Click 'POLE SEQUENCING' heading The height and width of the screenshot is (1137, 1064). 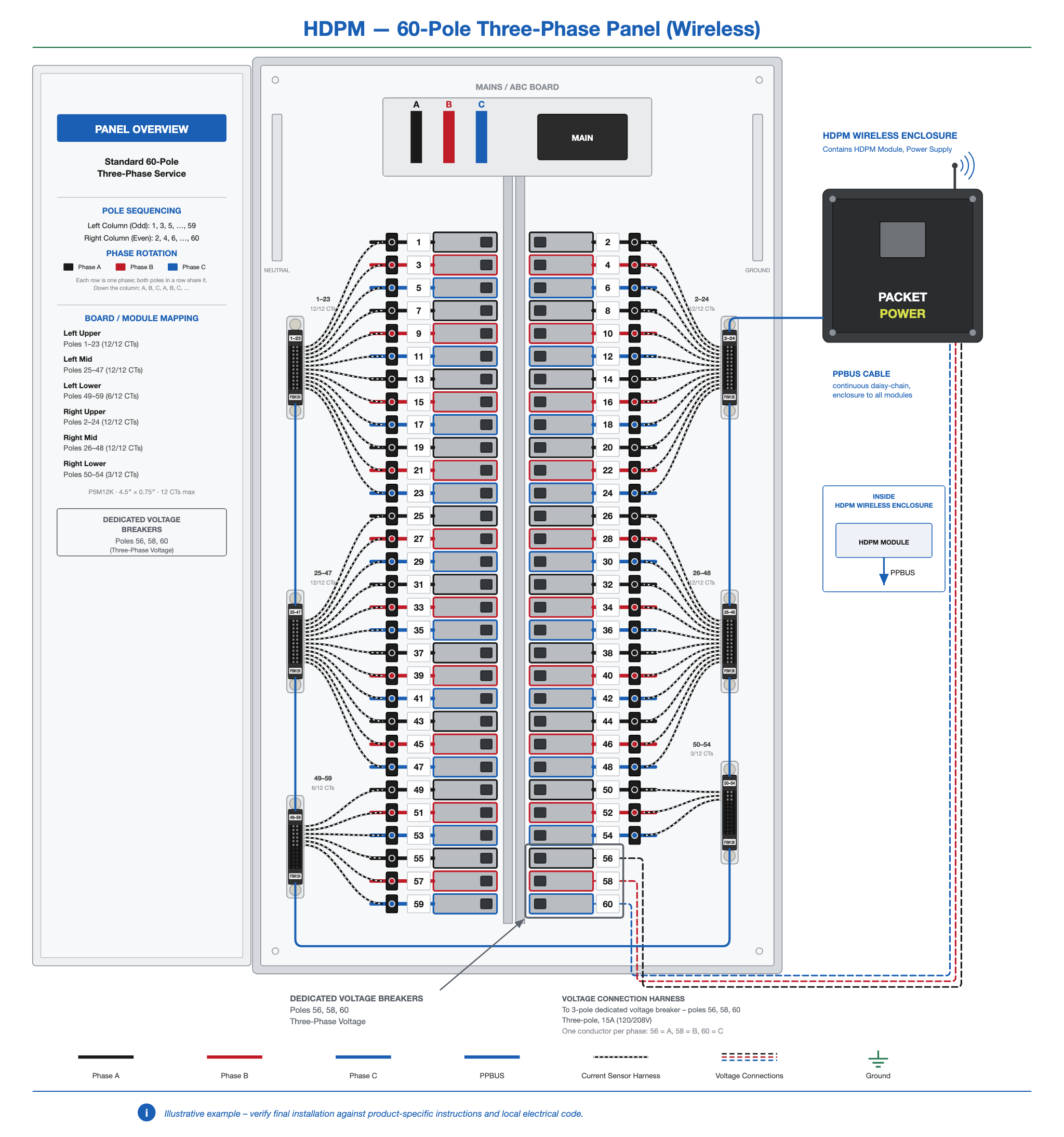142,210
